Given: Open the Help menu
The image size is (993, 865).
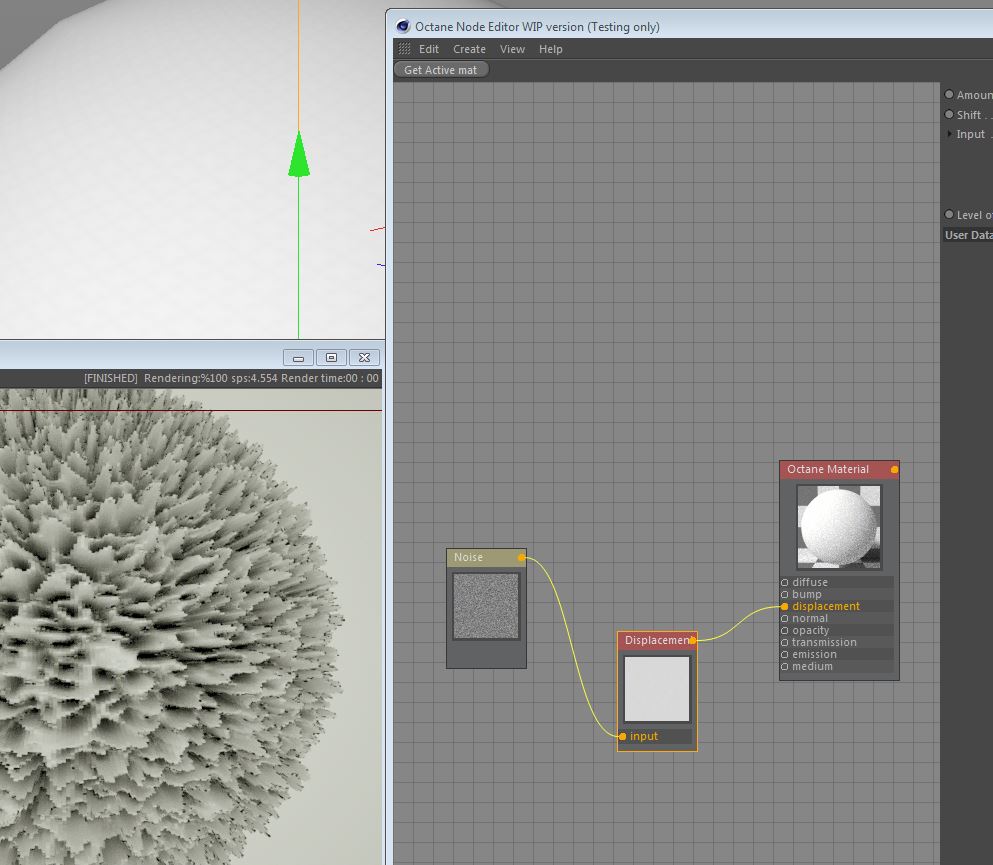Looking at the screenshot, I should (x=551, y=49).
